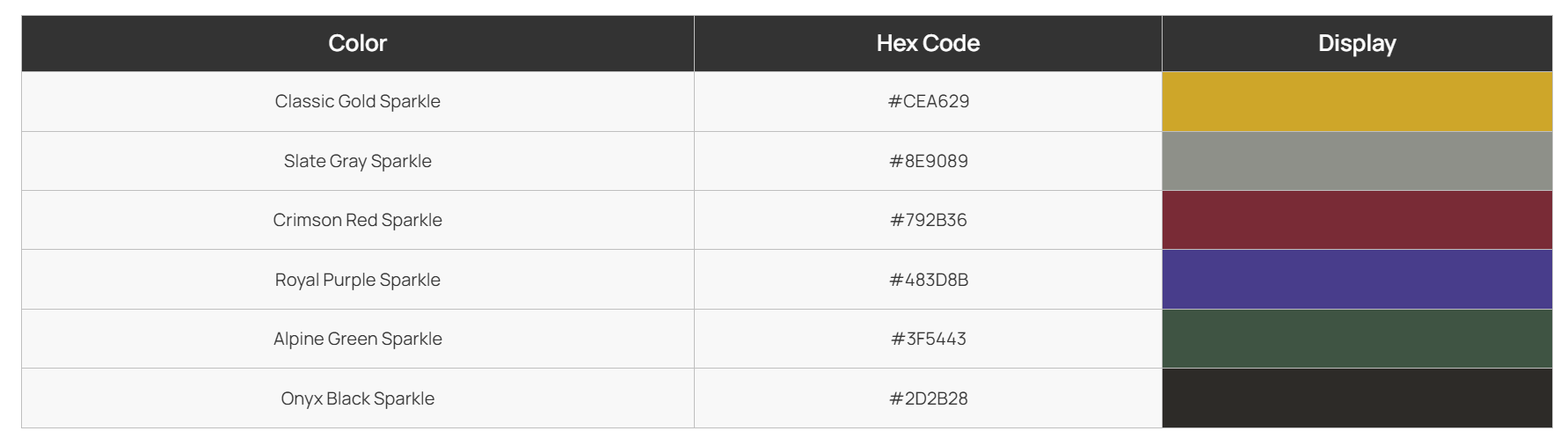
Task: Click the Onyx Black Sparkle swatch
Action: [1357, 398]
